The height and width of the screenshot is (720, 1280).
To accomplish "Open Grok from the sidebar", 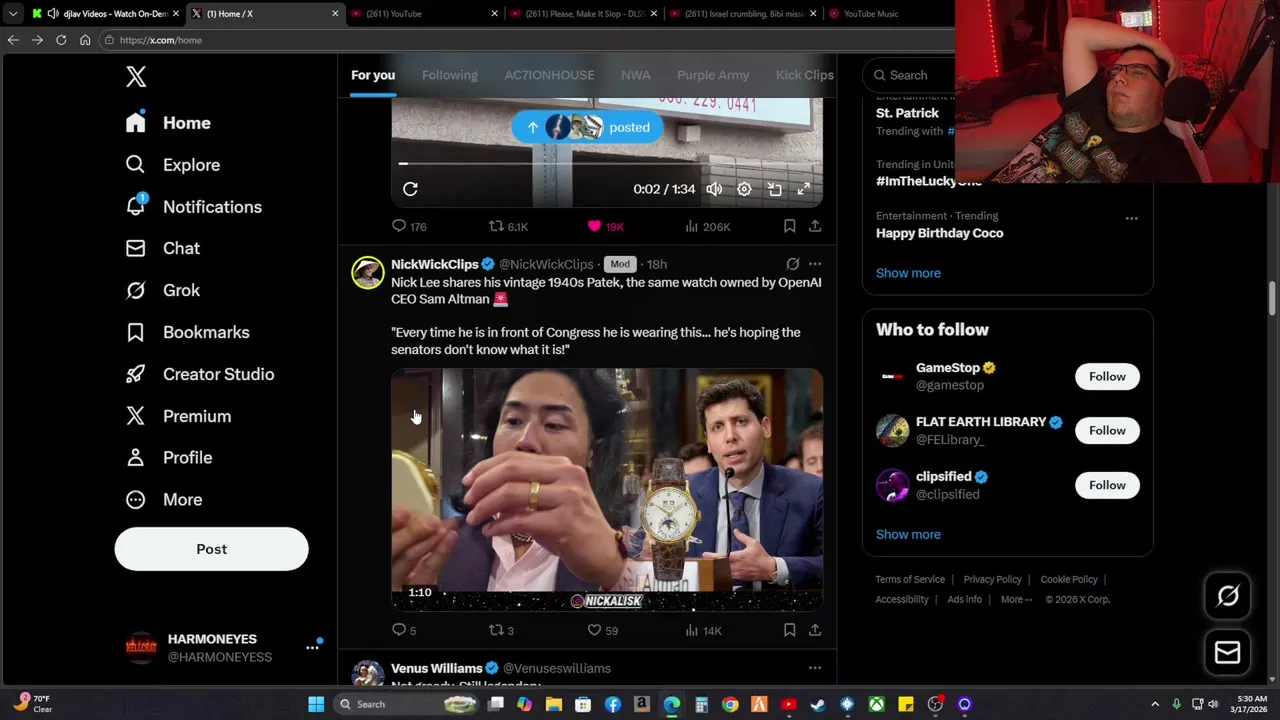I will point(163,290).
